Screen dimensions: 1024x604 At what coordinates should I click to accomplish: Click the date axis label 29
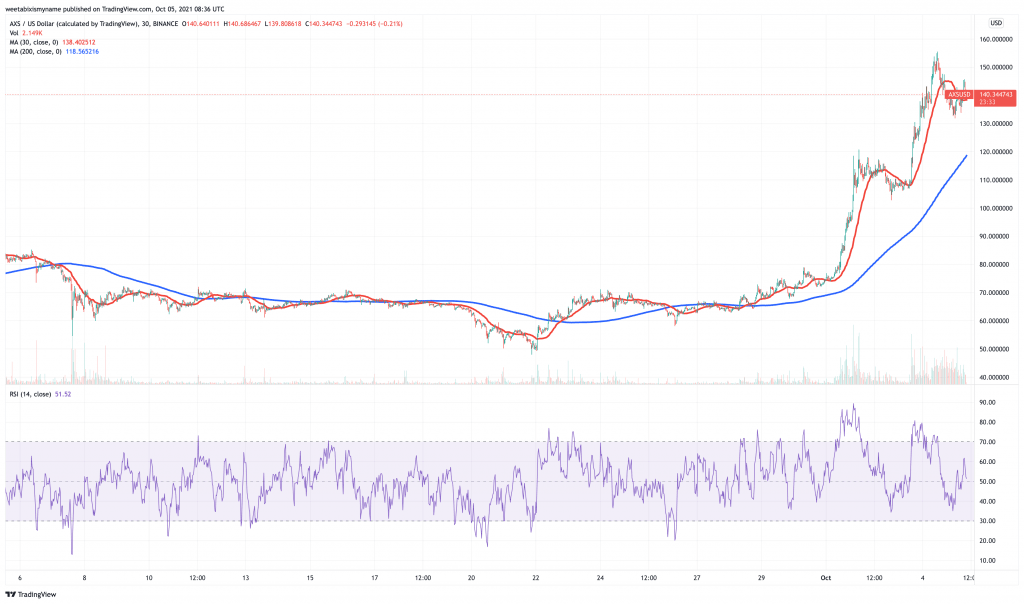[761, 578]
